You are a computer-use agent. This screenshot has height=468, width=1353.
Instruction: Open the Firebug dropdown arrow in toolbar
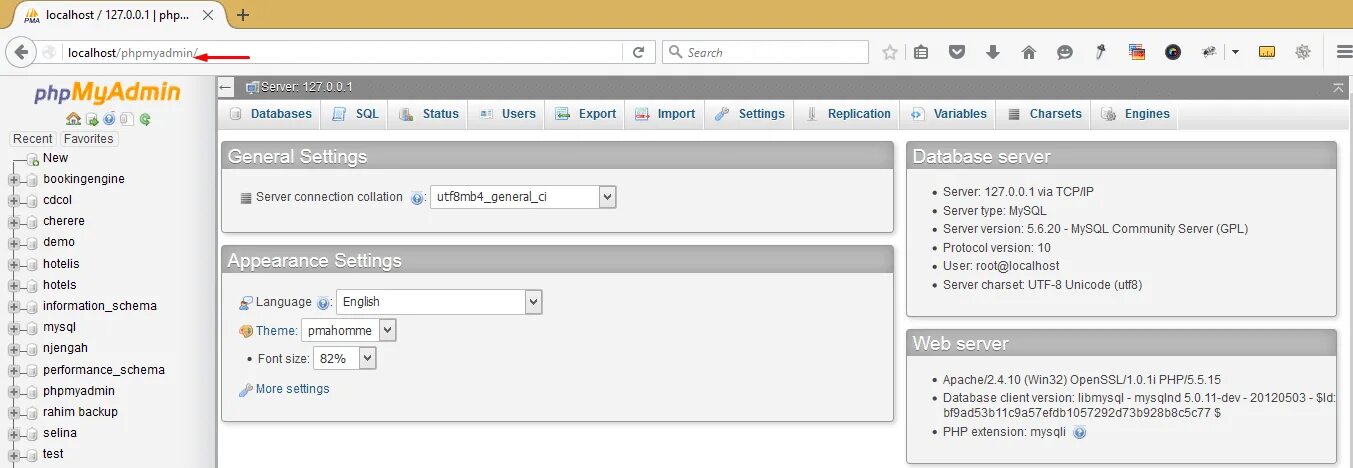click(x=1235, y=52)
